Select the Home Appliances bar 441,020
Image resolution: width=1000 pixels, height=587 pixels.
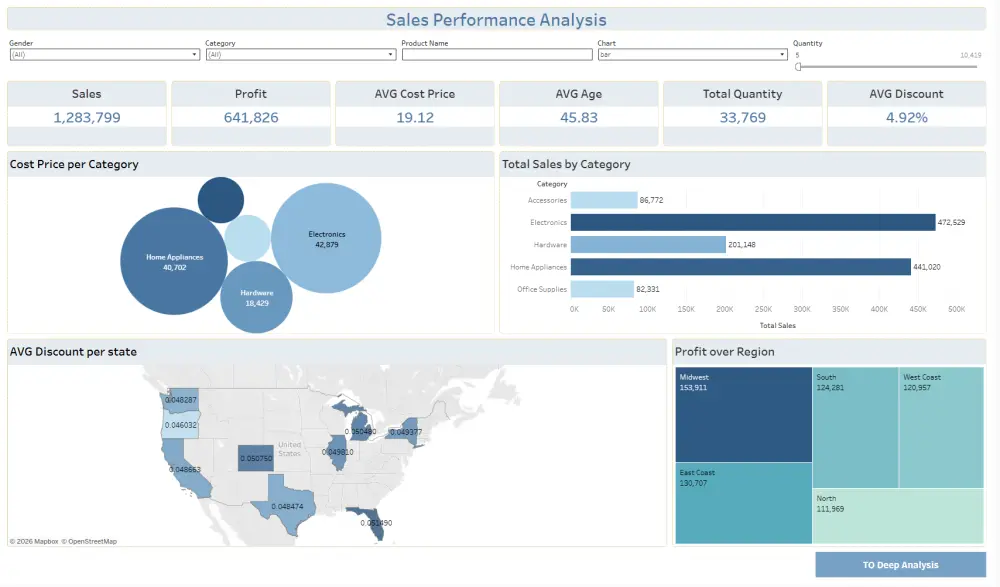pos(740,267)
